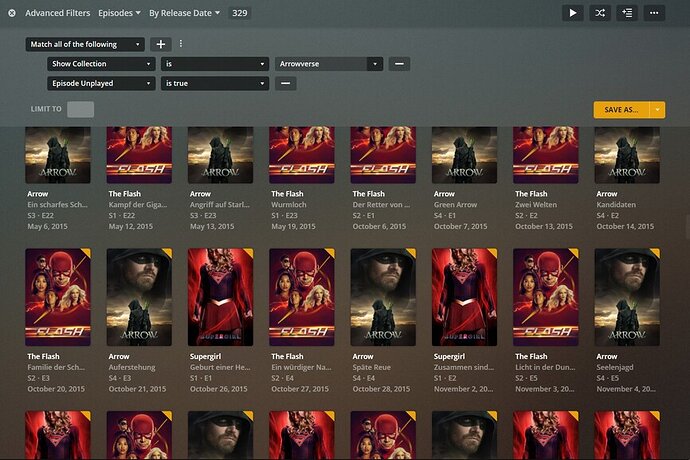690x460 pixels.
Task: Open The Flash S2 E1 poster
Action: (383, 155)
